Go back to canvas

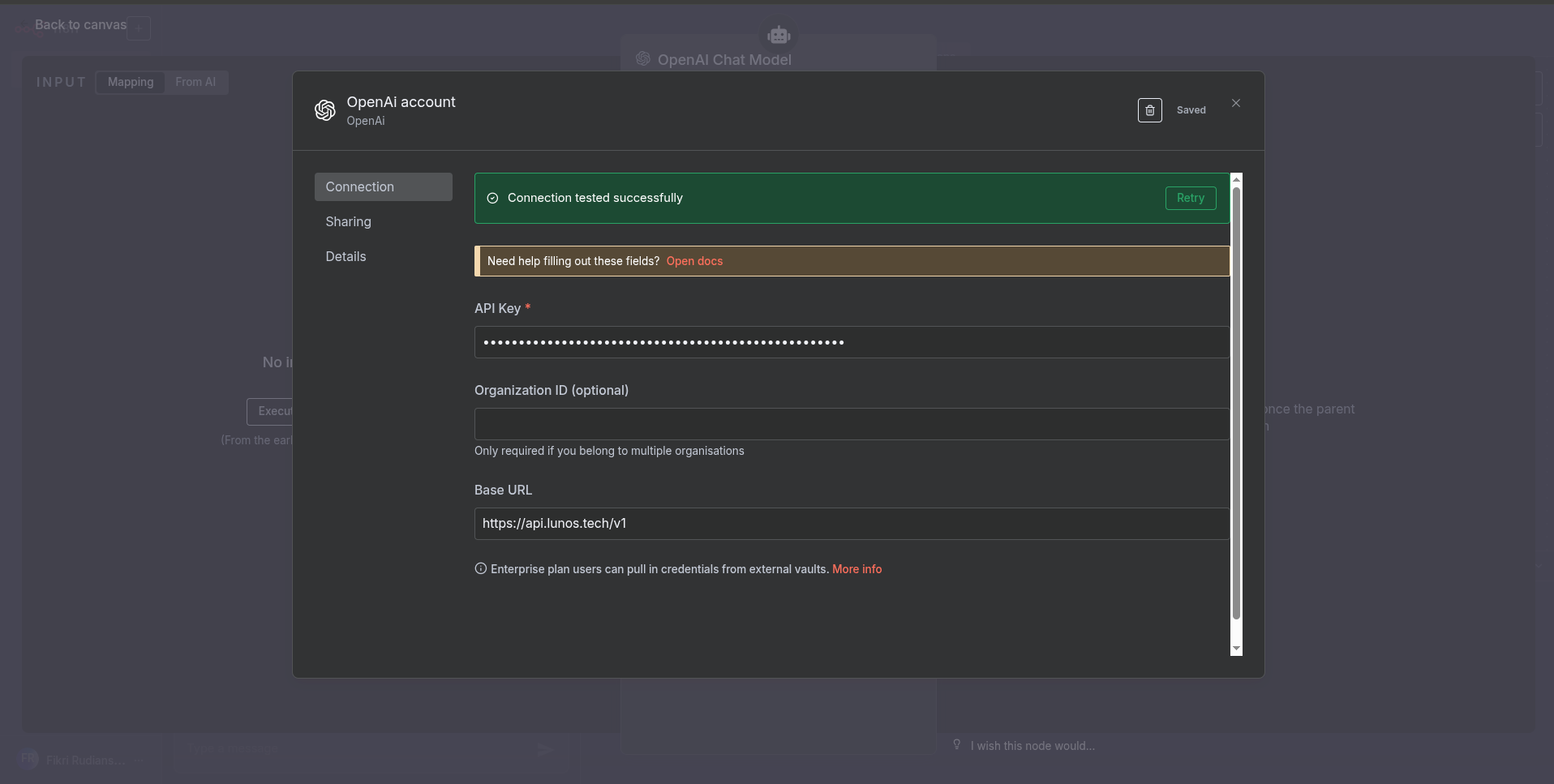[80, 25]
